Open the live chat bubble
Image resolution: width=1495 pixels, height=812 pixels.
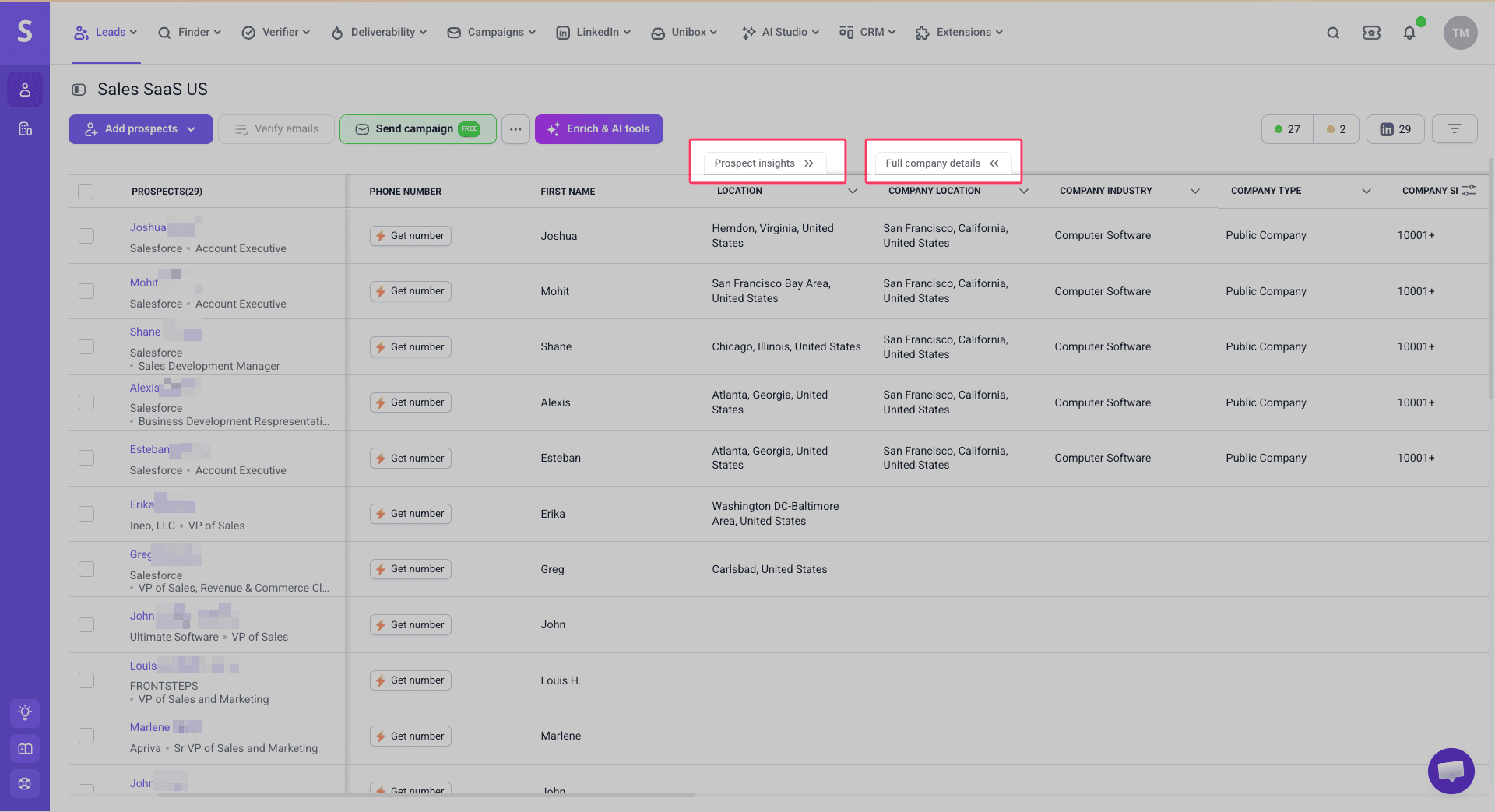tap(1451, 771)
